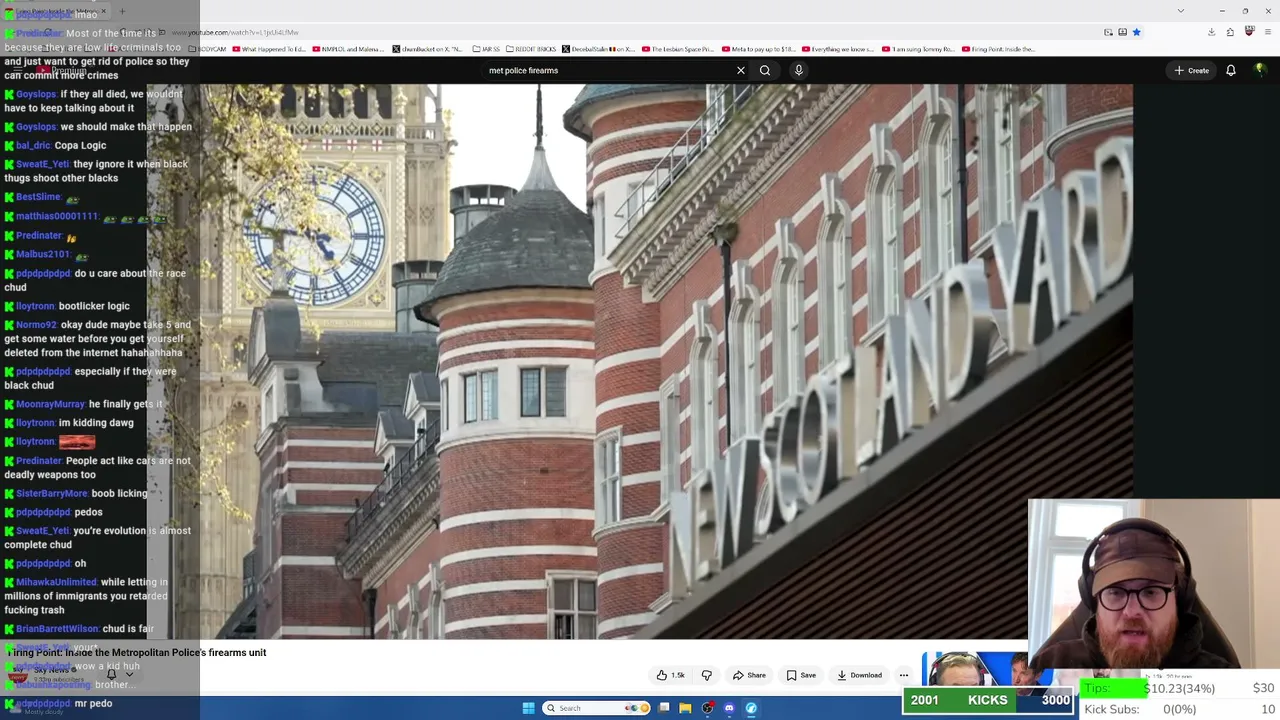Click the video title 'Firing Point: Inside the Metropolitan Police's firearms unit'
1280x720 pixels.
(x=137, y=652)
